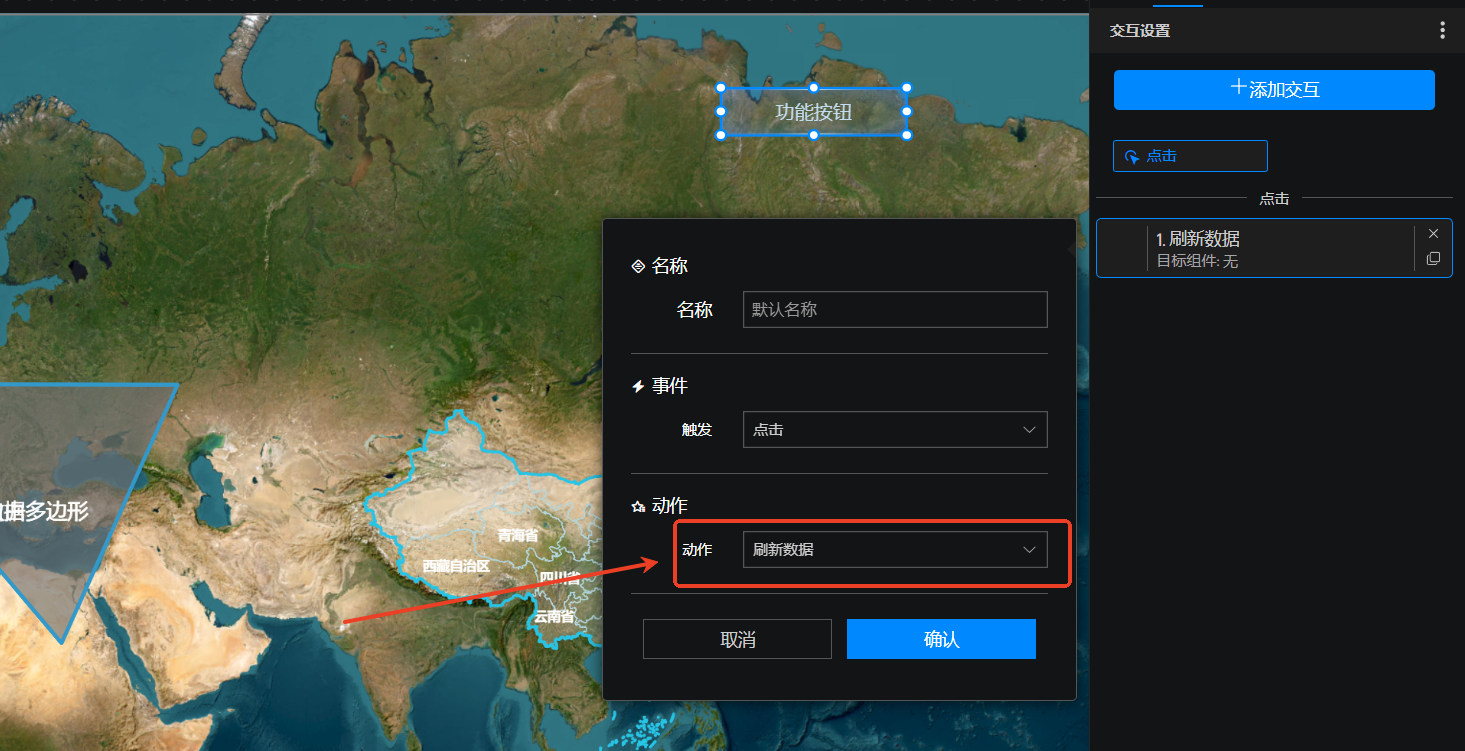This screenshot has height=751, width=1465.
Task: Open the 触发 dropdown showing 点击
Action: tap(894, 430)
